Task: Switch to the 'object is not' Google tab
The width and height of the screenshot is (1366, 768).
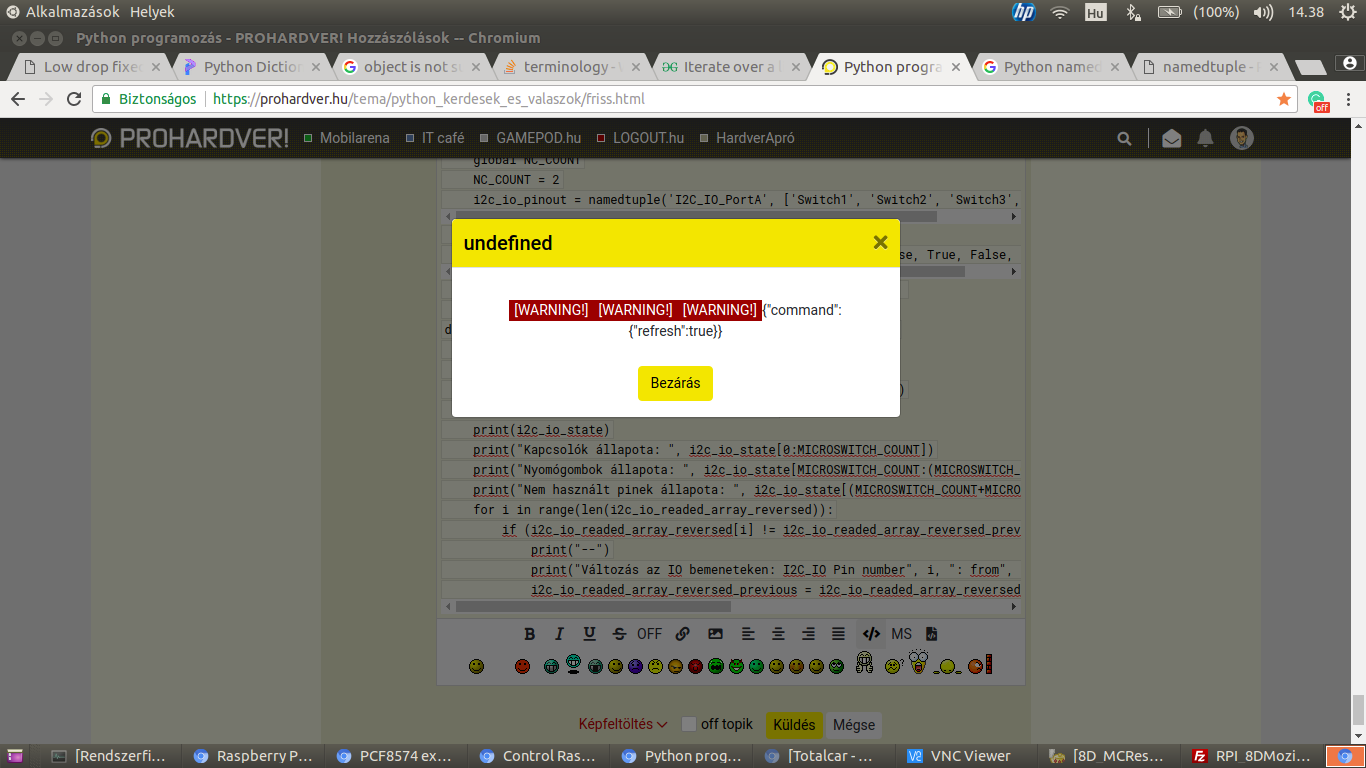Action: (x=411, y=67)
